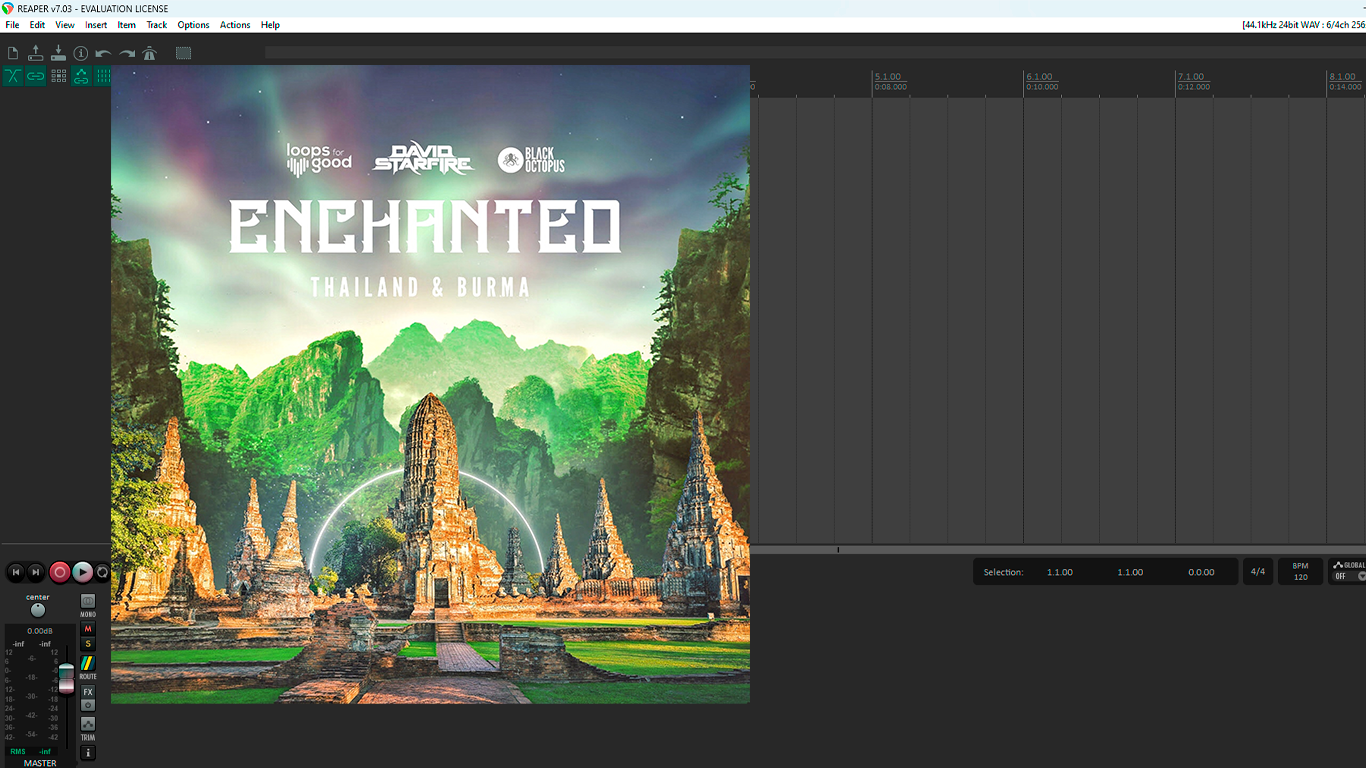The image size is (1366, 768).
Task: Click the Open project upload-arrow icon
Action: click(x=36, y=54)
